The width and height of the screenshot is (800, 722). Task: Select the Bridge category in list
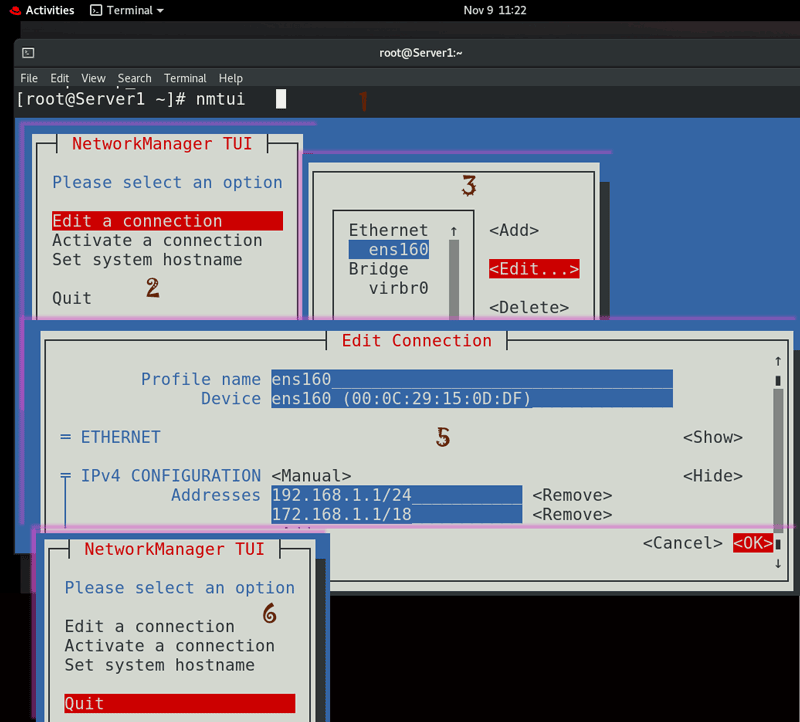(379, 269)
